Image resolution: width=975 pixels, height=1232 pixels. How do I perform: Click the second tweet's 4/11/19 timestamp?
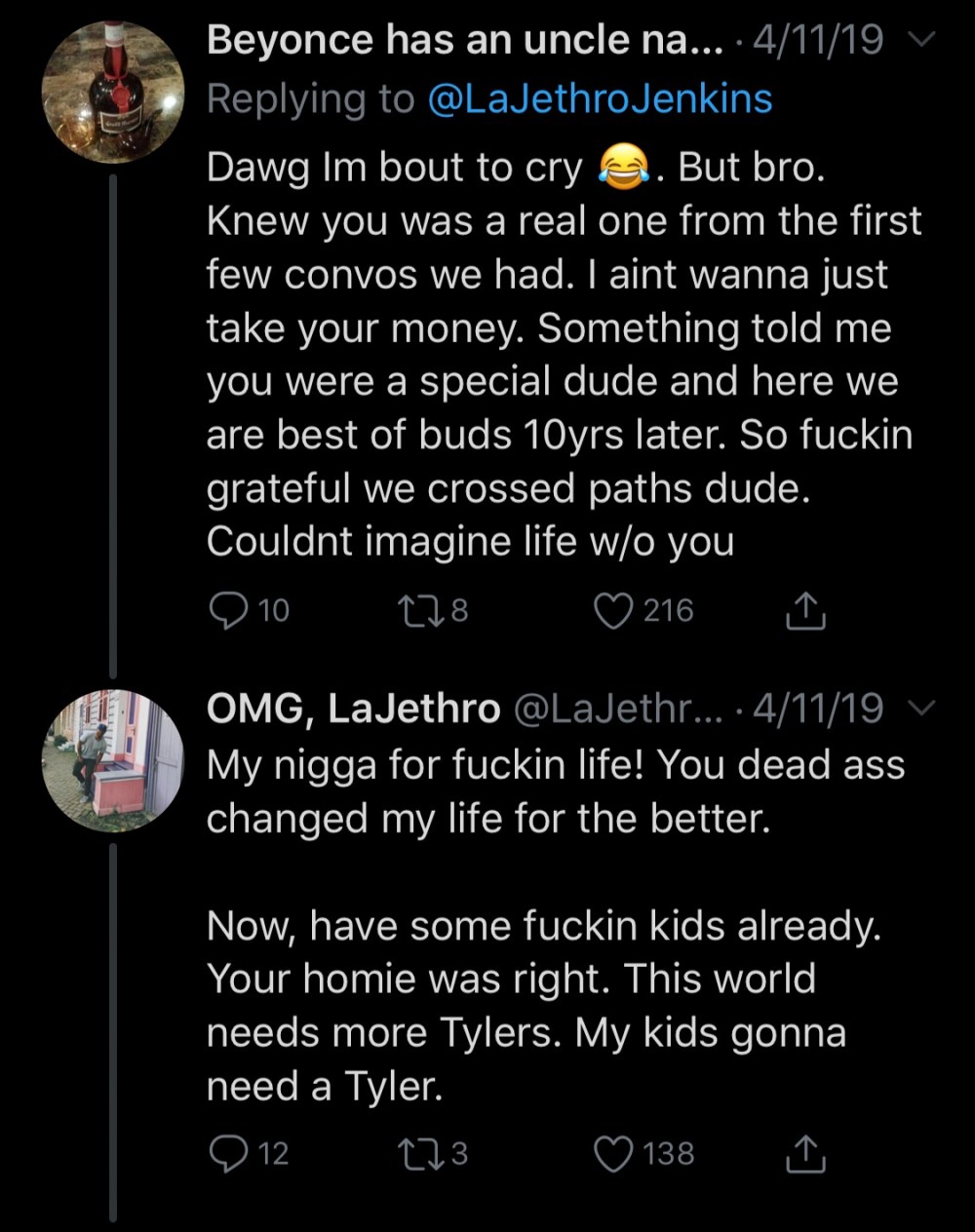pos(819,709)
